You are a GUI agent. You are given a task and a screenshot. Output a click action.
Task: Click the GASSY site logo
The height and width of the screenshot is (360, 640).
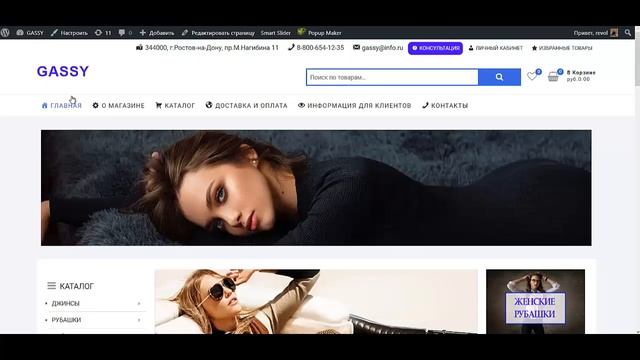click(x=63, y=71)
